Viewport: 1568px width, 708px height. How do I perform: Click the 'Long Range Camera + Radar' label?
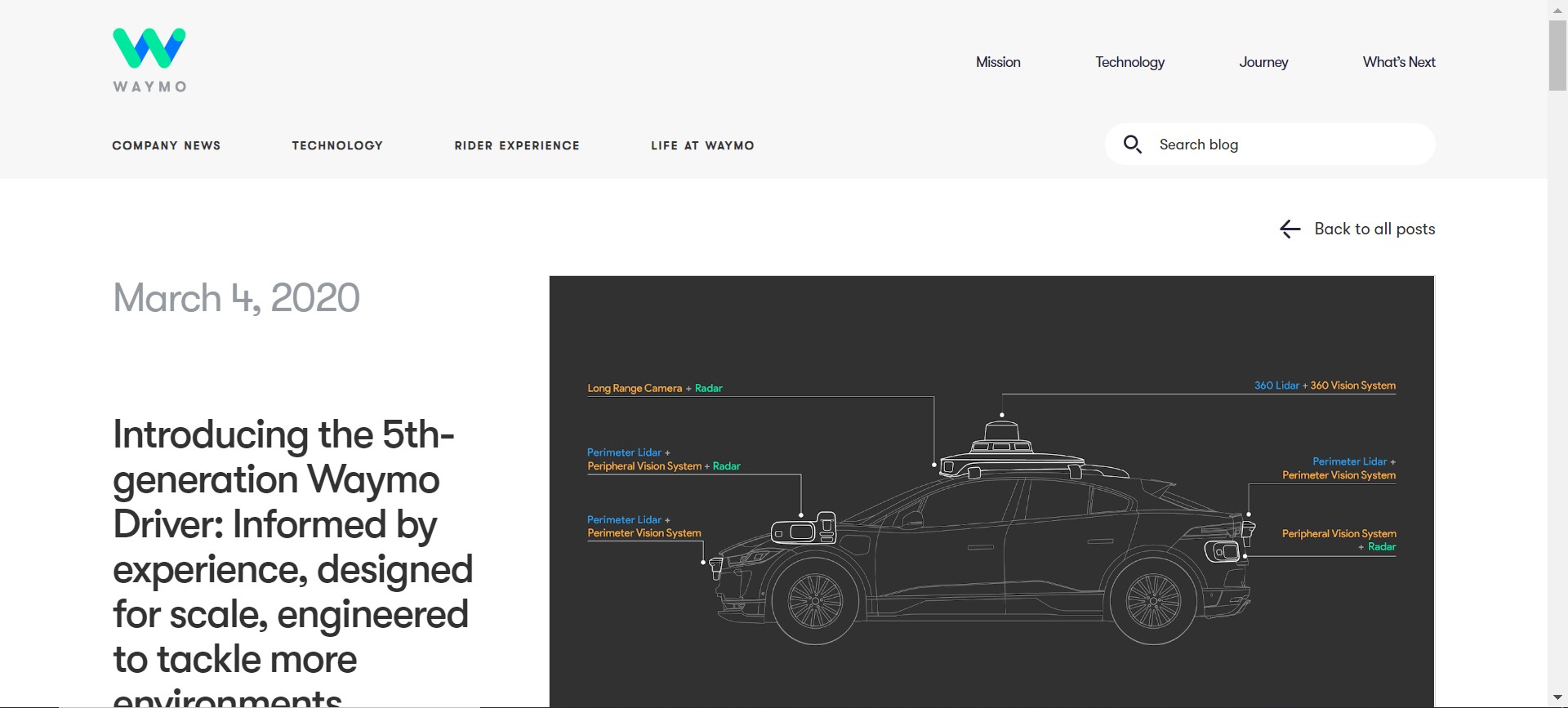pos(655,388)
